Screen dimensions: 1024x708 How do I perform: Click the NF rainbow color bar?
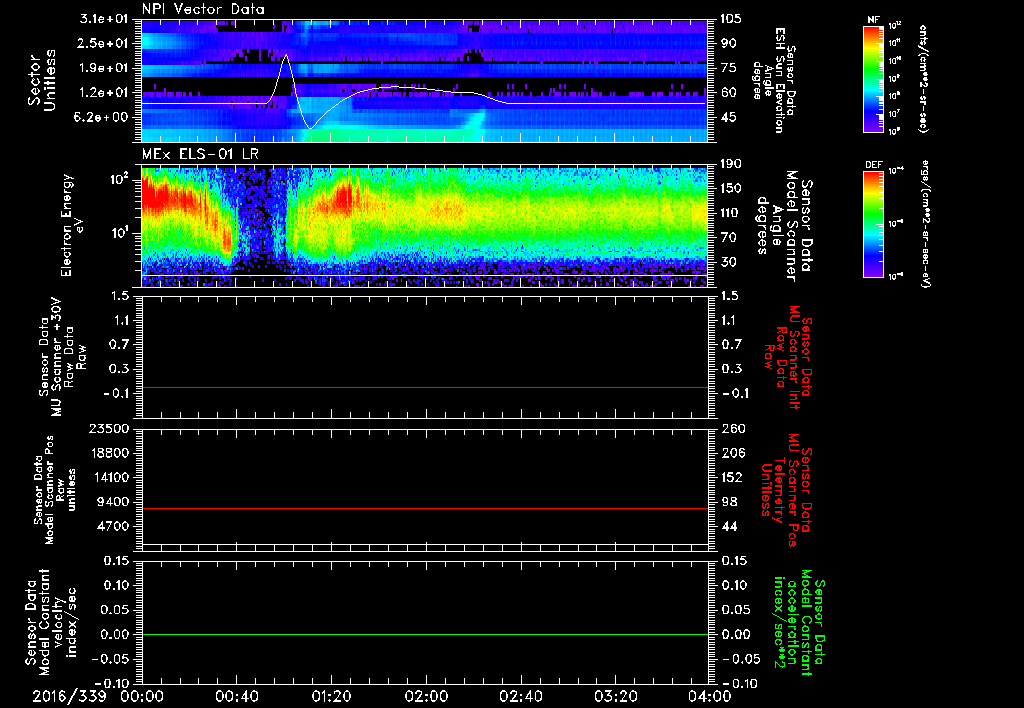click(873, 78)
